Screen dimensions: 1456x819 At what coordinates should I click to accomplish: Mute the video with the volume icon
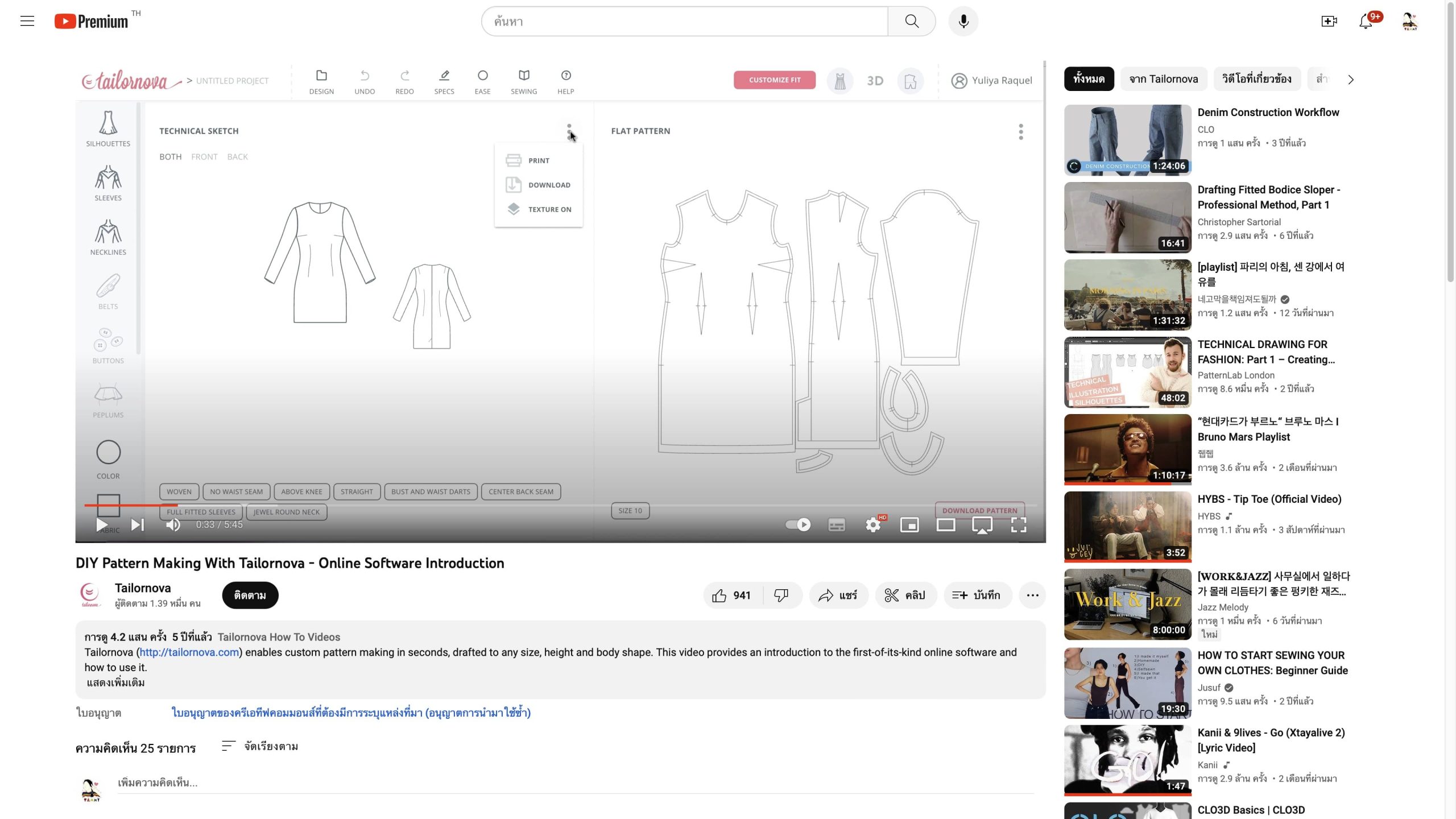173,524
